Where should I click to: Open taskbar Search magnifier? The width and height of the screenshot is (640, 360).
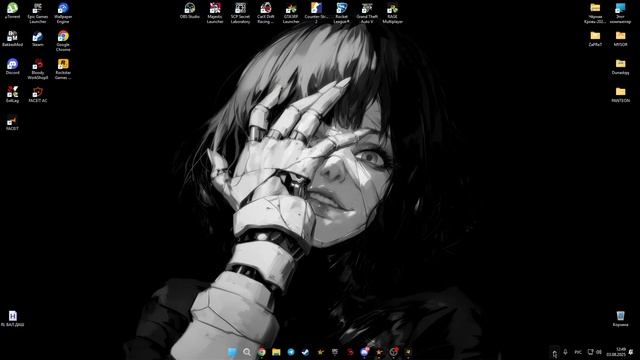(x=247, y=352)
